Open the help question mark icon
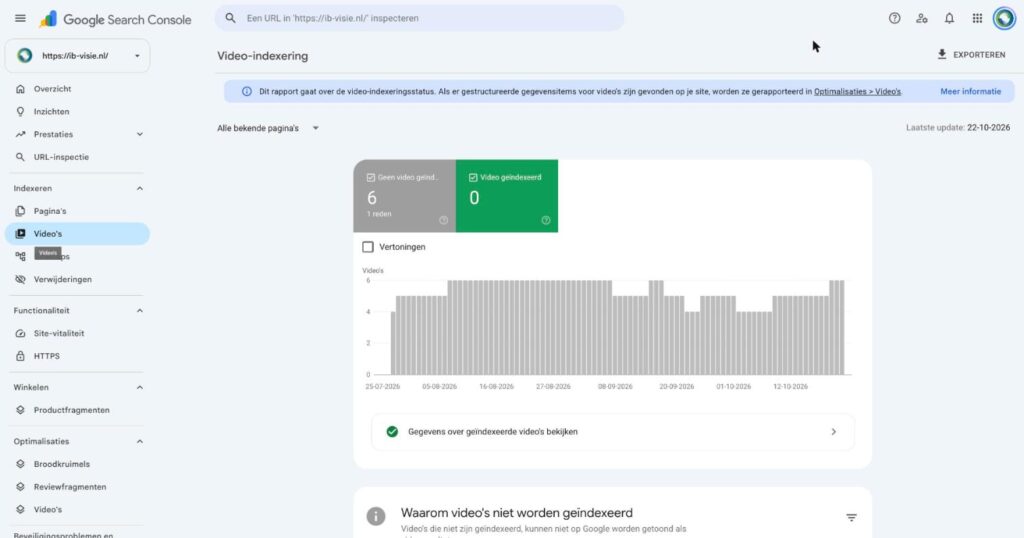1024x538 pixels. 895,18
